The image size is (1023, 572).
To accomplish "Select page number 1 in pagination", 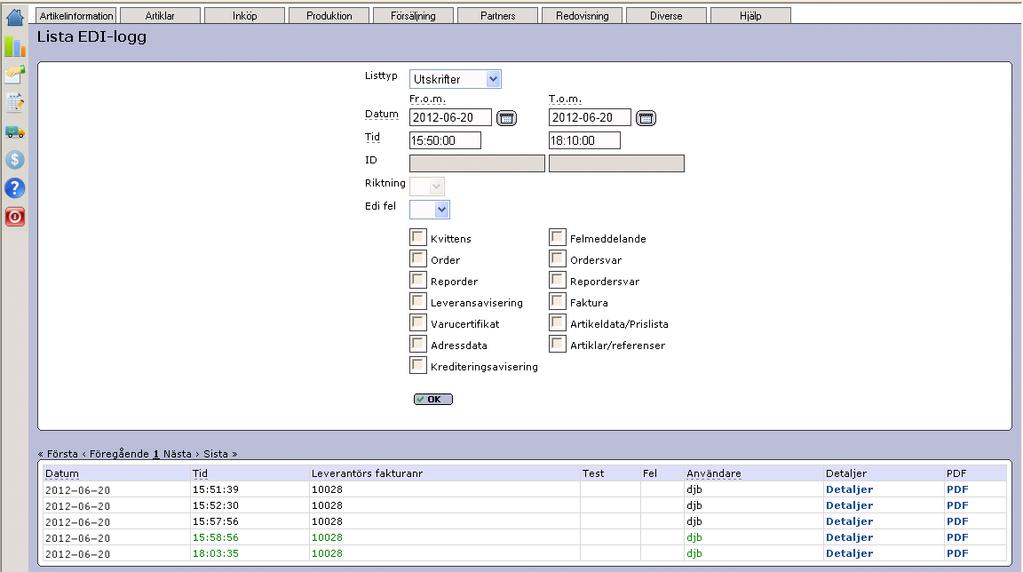I will (156, 454).
